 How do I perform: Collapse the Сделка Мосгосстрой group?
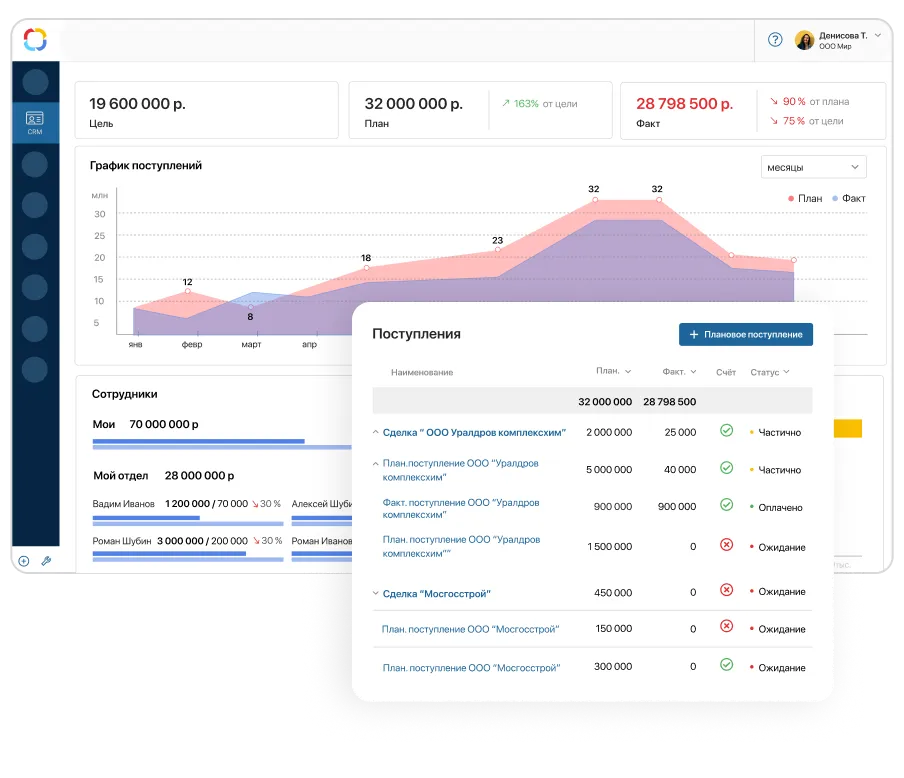tap(376, 593)
